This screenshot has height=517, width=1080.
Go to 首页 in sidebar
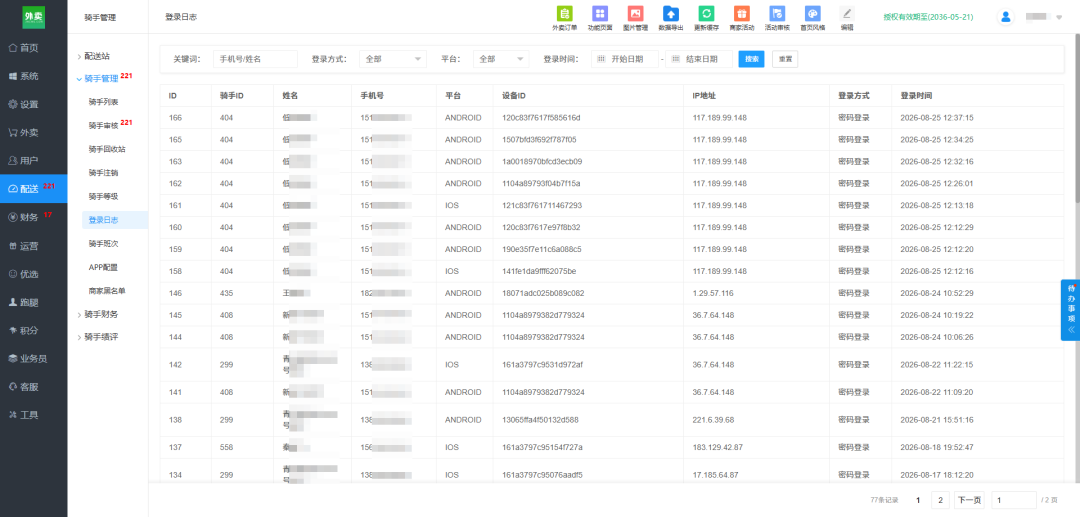34,48
